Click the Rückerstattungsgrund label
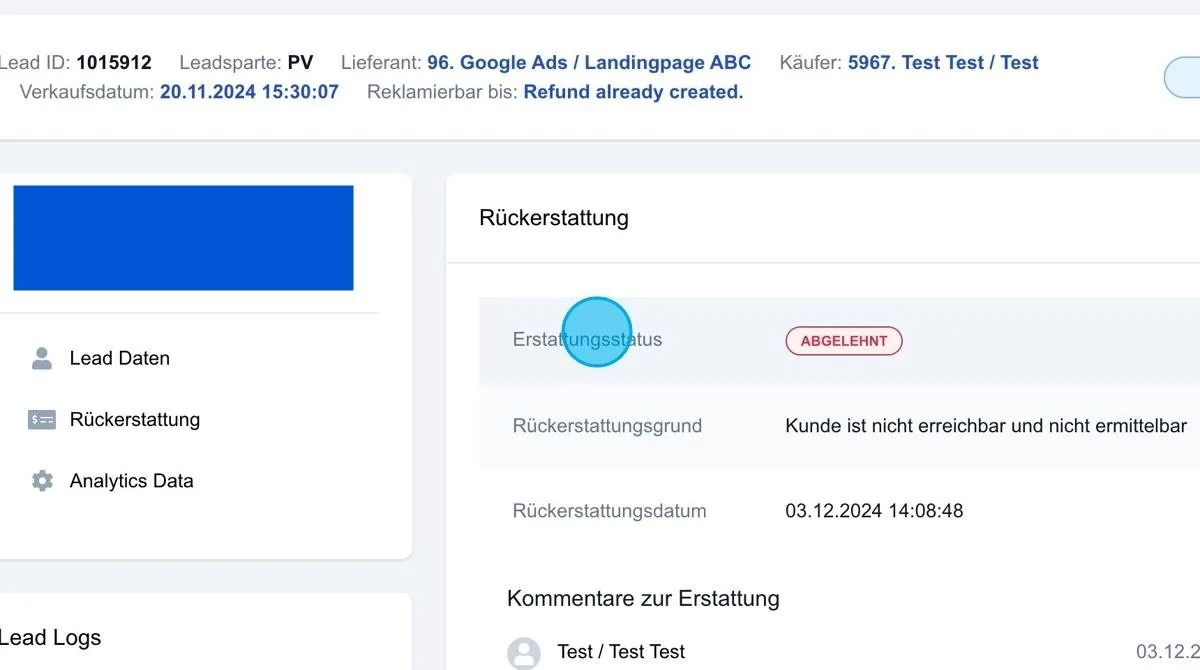 (607, 426)
